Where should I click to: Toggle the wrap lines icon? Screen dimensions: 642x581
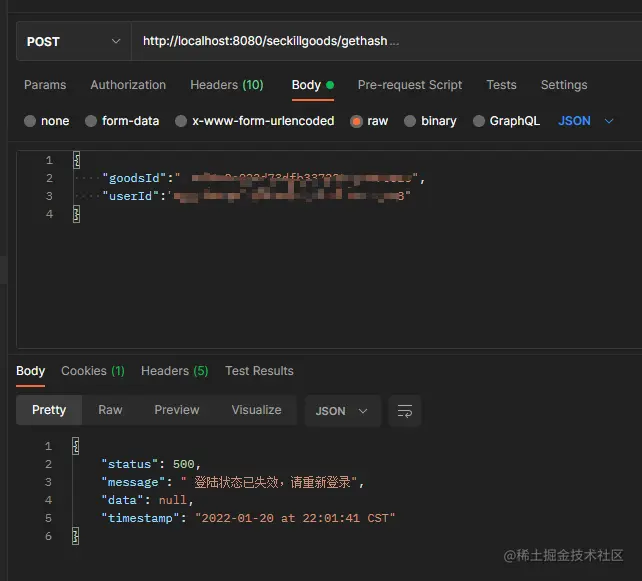tap(405, 411)
